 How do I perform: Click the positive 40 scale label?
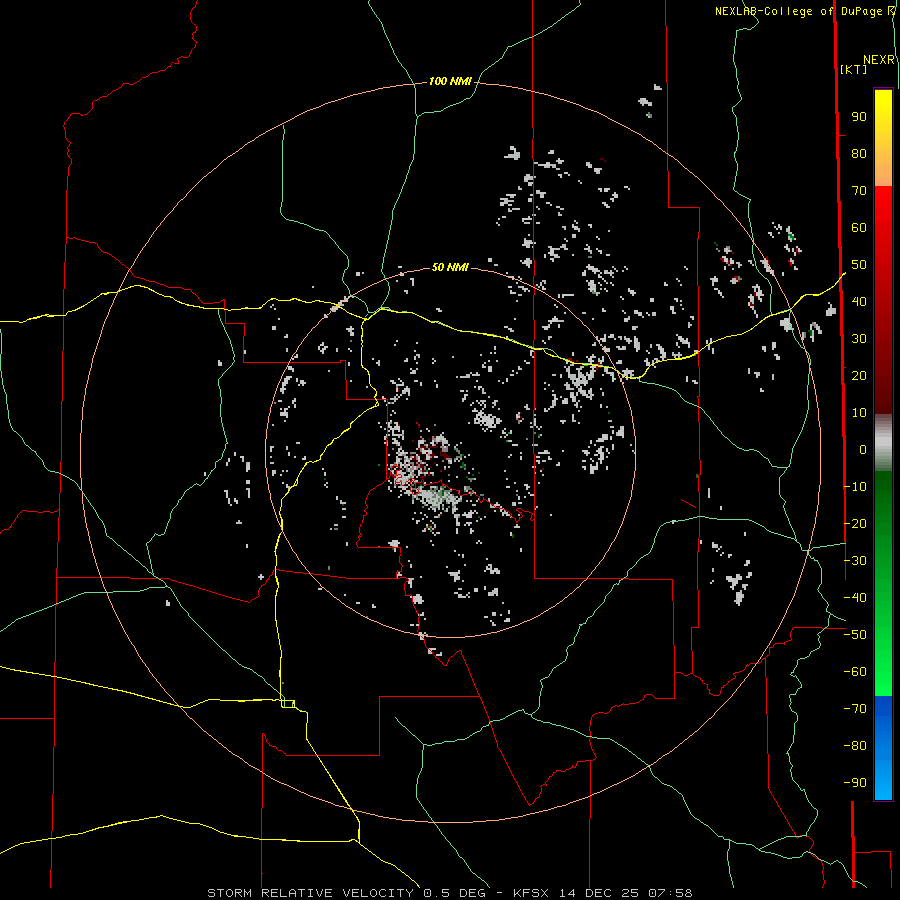tap(859, 302)
